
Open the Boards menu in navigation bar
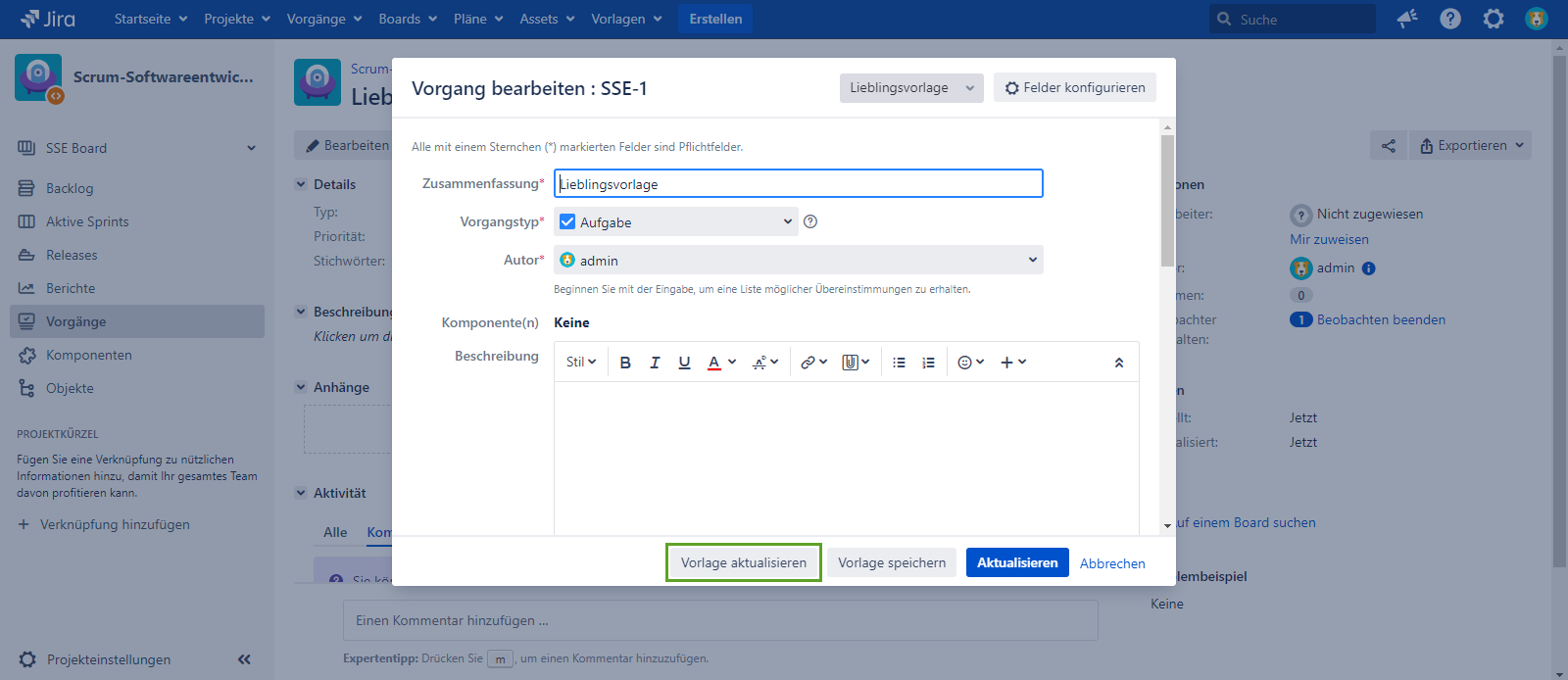[x=408, y=19]
